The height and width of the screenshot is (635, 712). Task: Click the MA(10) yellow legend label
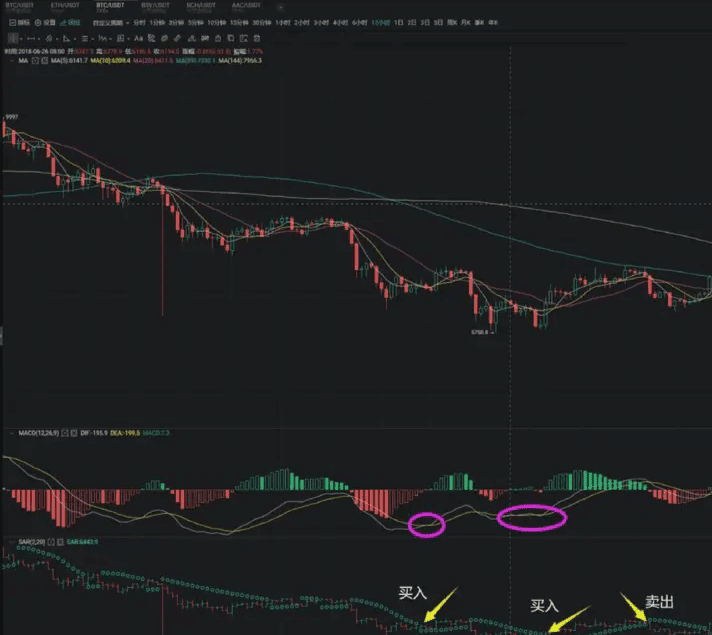[110, 60]
